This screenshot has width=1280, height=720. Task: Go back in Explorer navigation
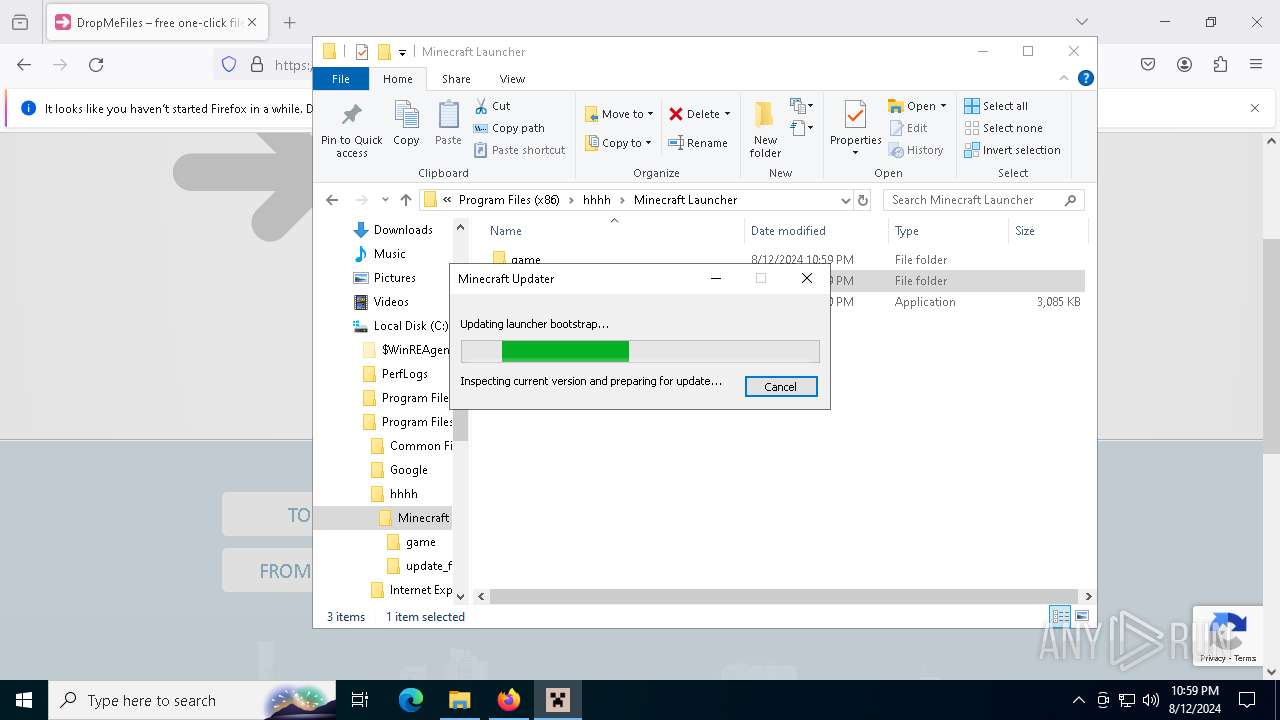(x=332, y=200)
